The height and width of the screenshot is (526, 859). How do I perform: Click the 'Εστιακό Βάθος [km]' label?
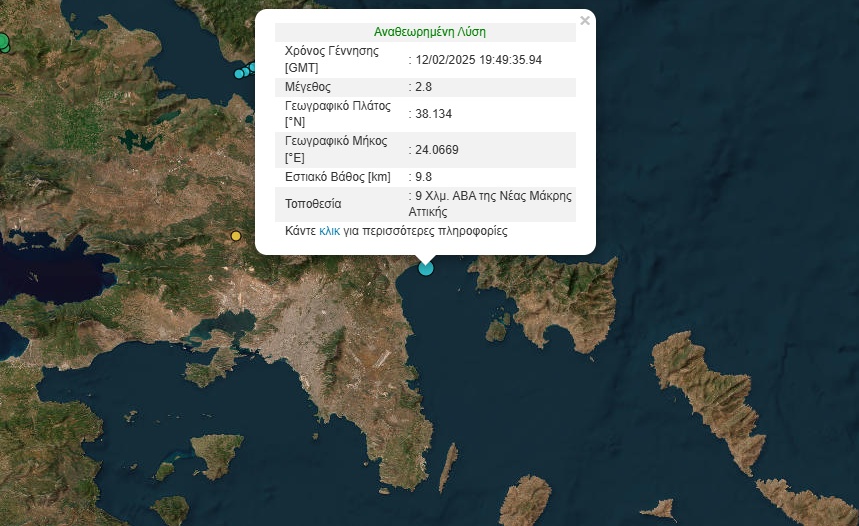click(x=337, y=177)
